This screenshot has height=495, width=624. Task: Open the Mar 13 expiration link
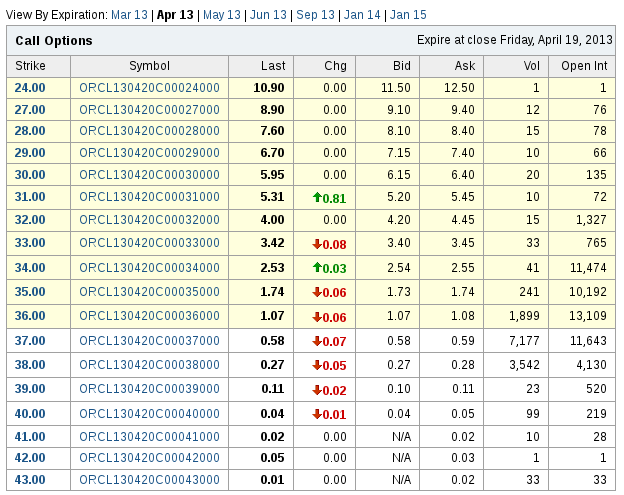point(129,15)
